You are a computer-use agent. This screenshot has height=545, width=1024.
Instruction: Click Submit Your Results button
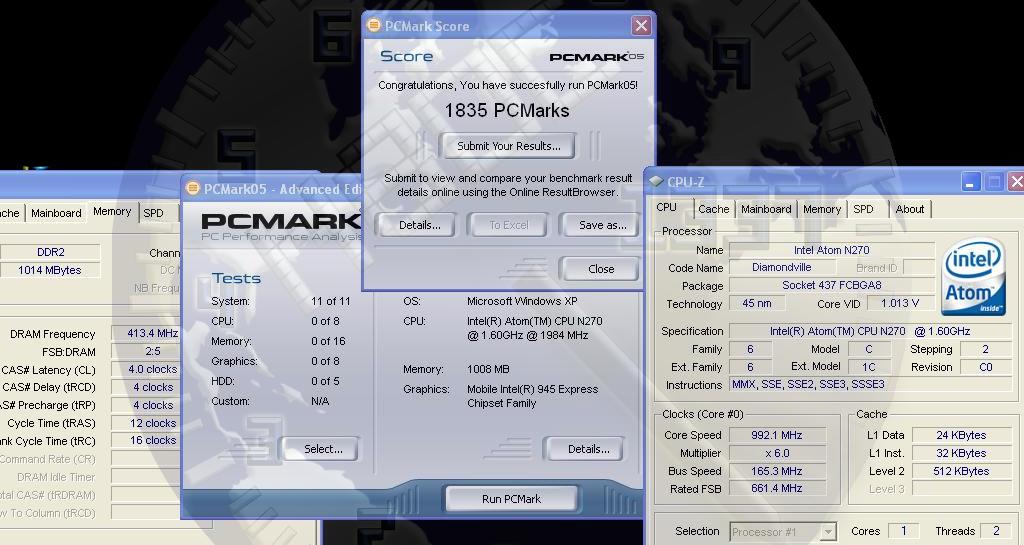[508, 146]
